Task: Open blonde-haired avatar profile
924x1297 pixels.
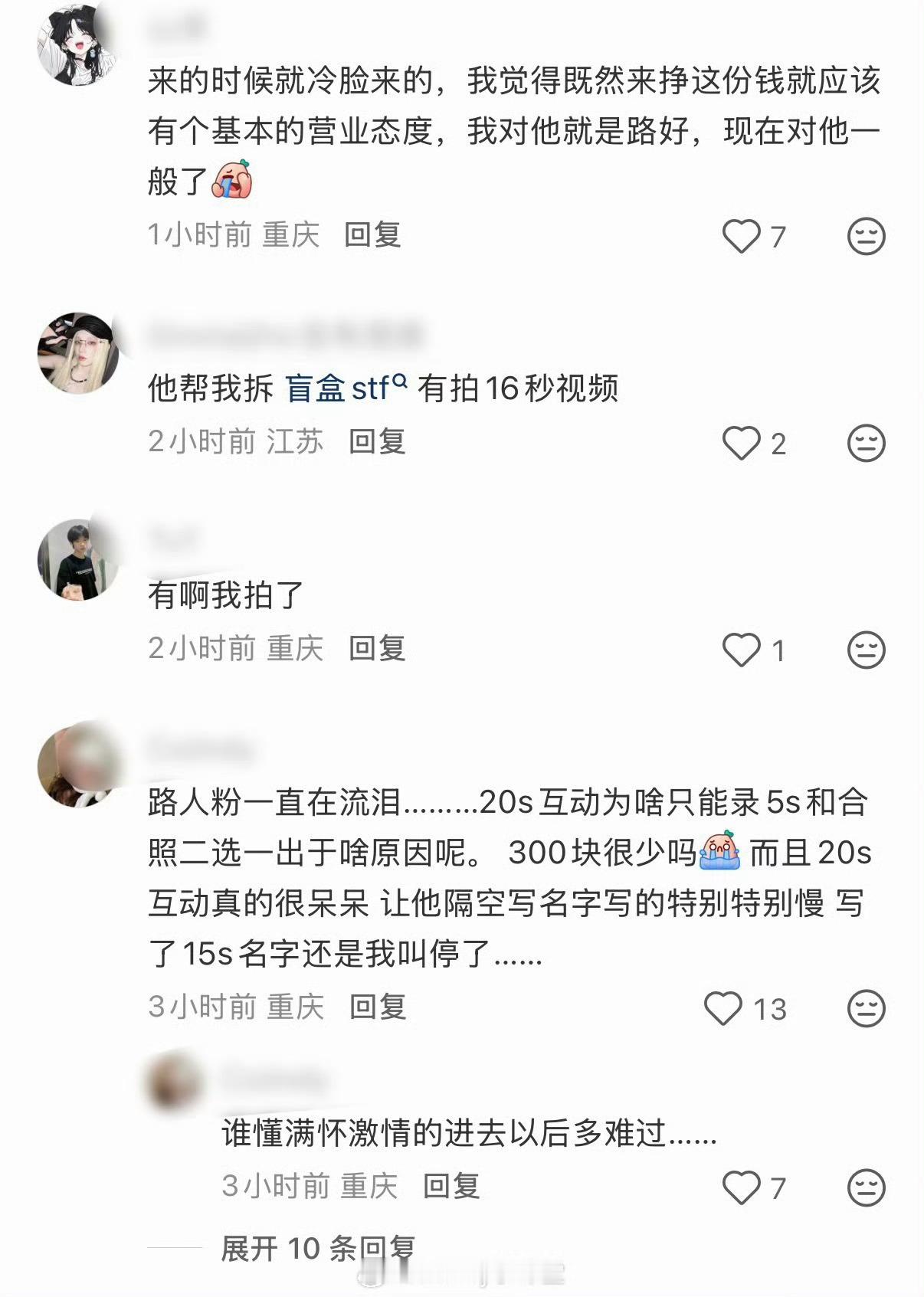Action: (x=77, y=352)
